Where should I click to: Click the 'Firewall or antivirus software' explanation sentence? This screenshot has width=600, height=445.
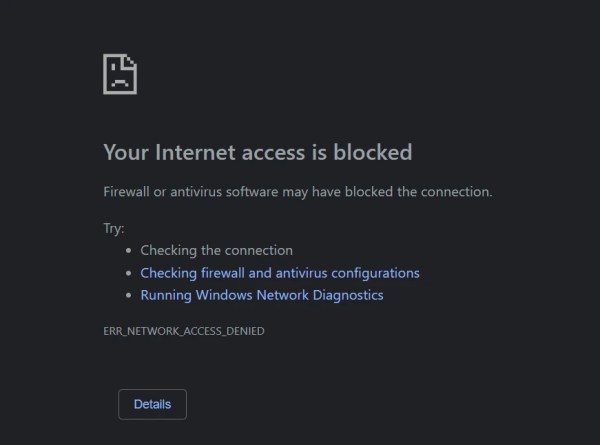[x=298, y=191]
